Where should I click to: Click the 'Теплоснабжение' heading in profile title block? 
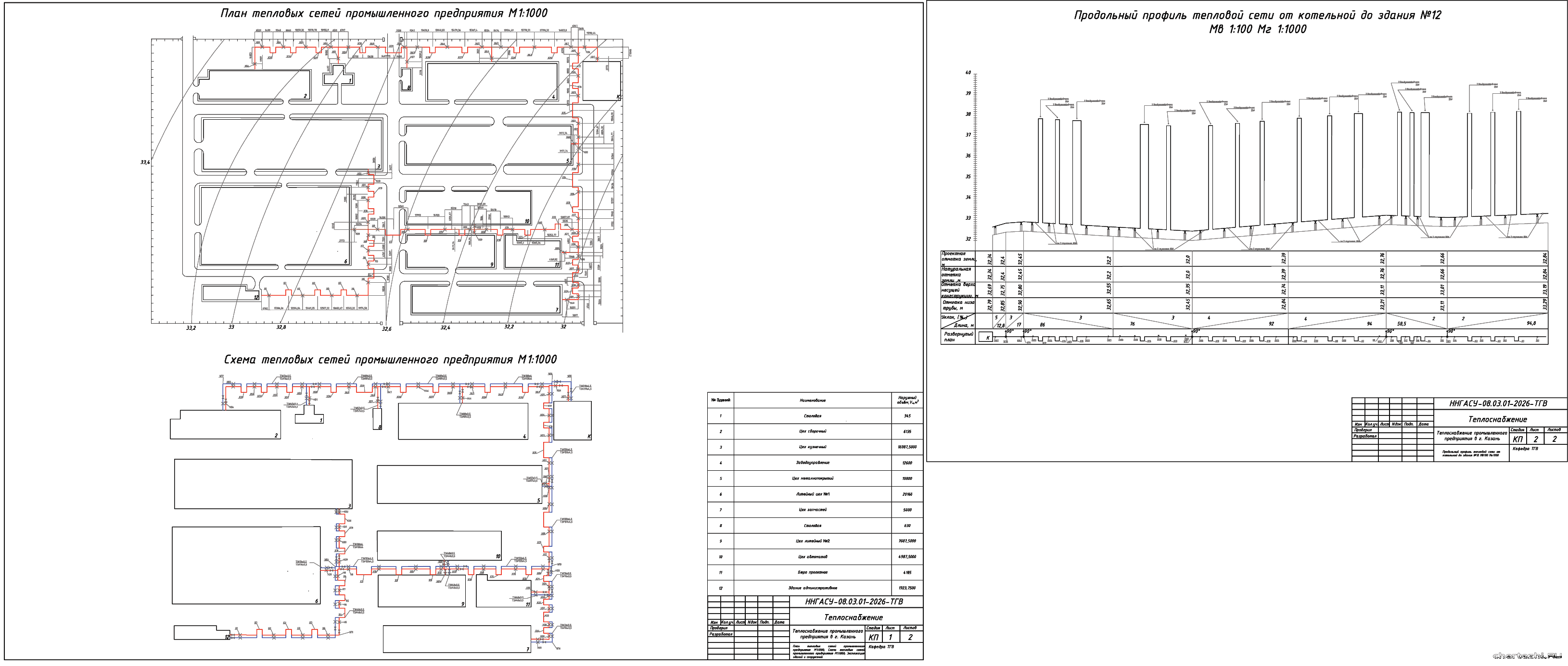tap(1497, 419)
